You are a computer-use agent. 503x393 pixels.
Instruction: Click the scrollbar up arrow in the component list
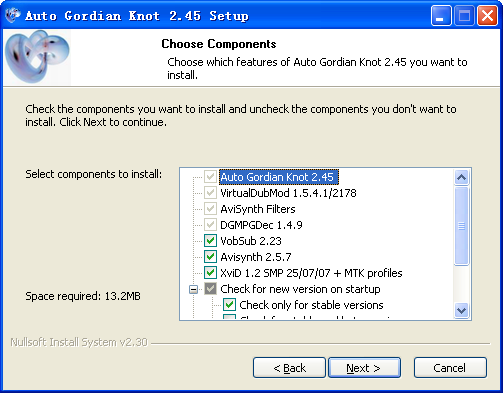click(x=462, y=177)
